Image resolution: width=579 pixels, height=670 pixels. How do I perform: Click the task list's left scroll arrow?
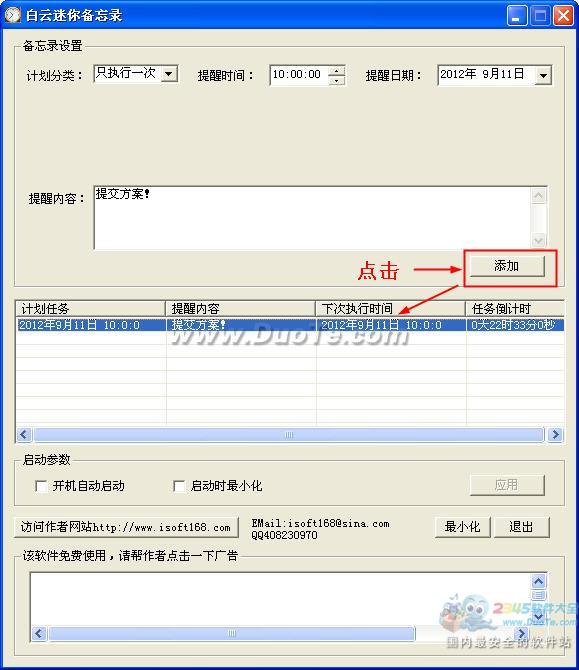[24, 435]
